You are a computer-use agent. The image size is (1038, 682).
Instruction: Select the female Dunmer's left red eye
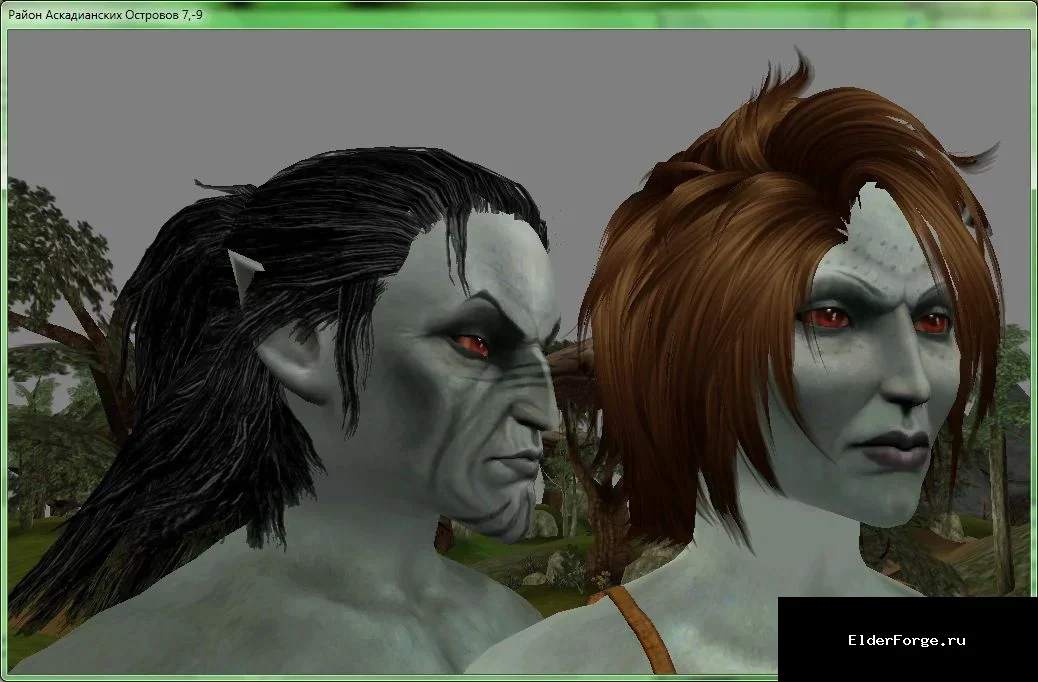(827, 318)
